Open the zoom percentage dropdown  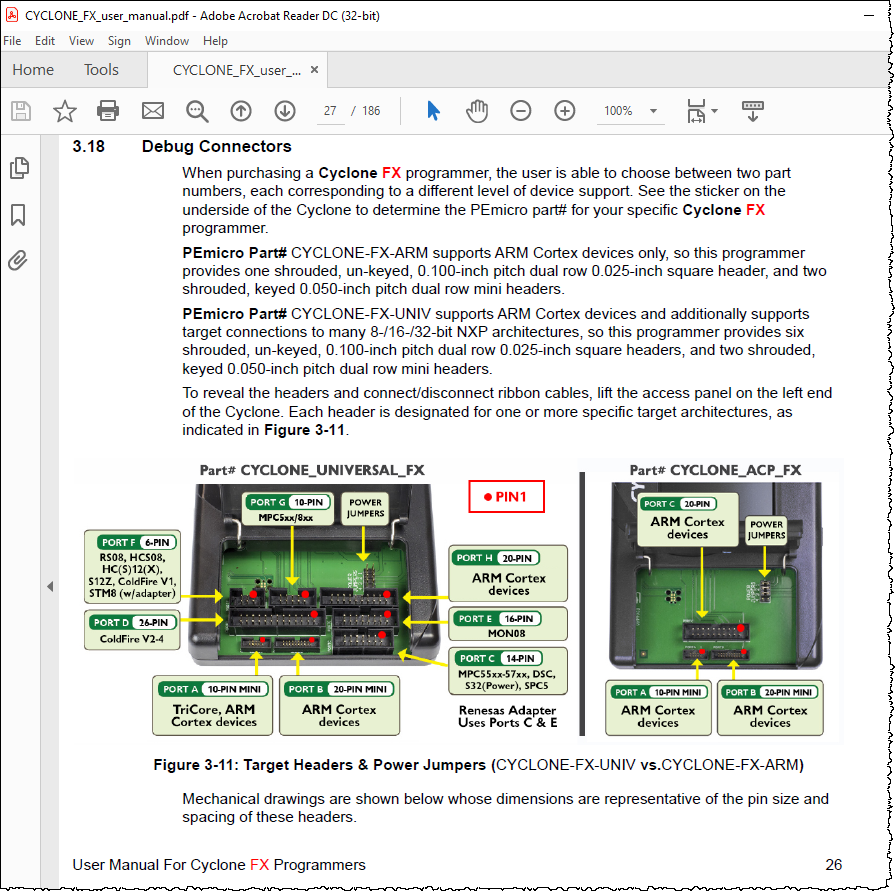(x=655, y=112)
